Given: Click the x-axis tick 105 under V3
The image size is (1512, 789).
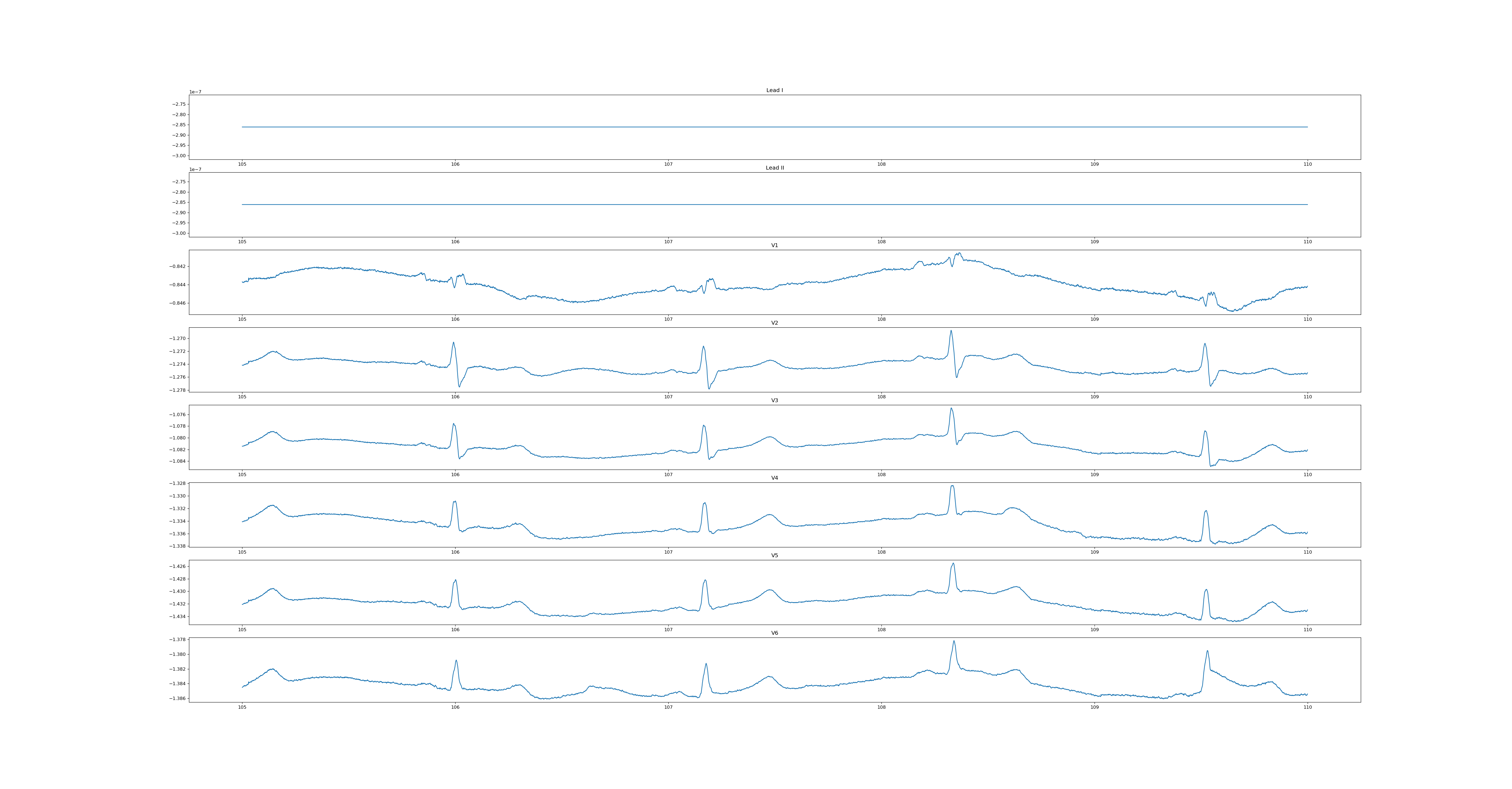Looking at the screenshot, I should point(242,474).
